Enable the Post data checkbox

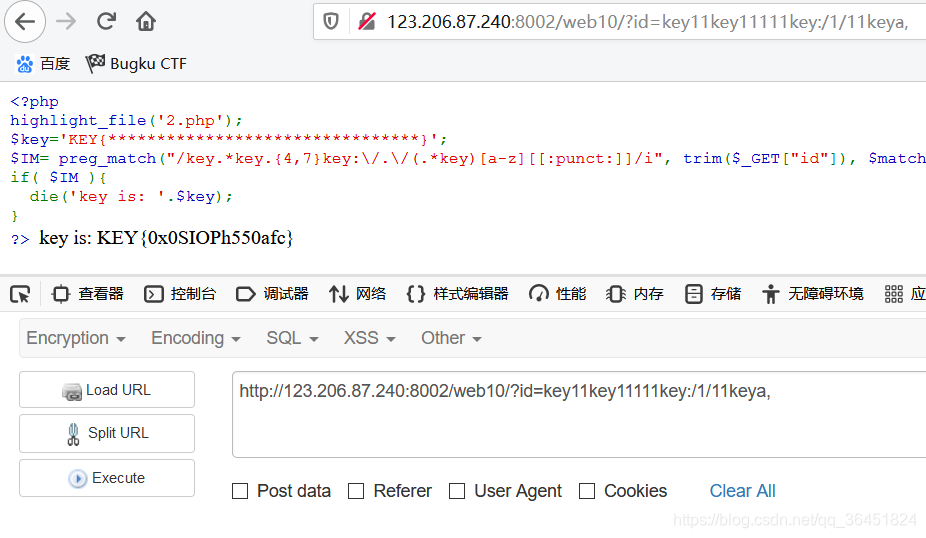(240, 491)
